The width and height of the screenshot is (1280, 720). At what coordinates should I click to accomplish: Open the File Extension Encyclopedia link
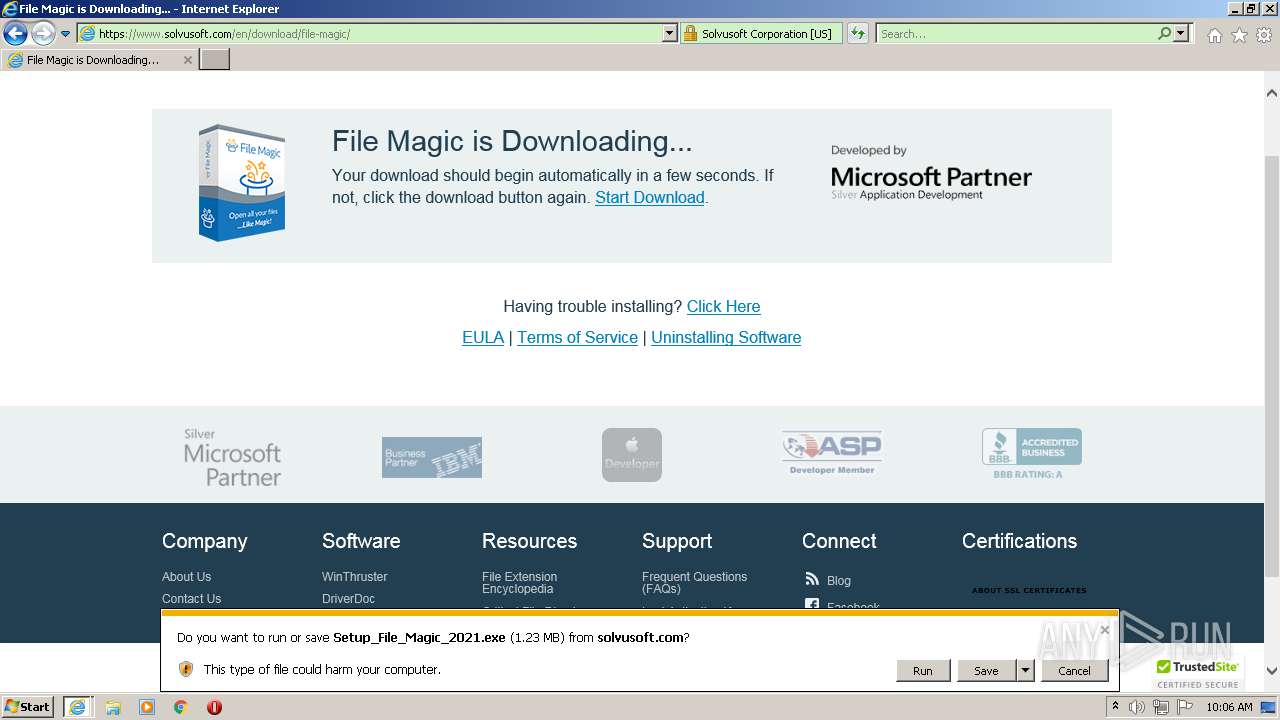pos(519,583)
